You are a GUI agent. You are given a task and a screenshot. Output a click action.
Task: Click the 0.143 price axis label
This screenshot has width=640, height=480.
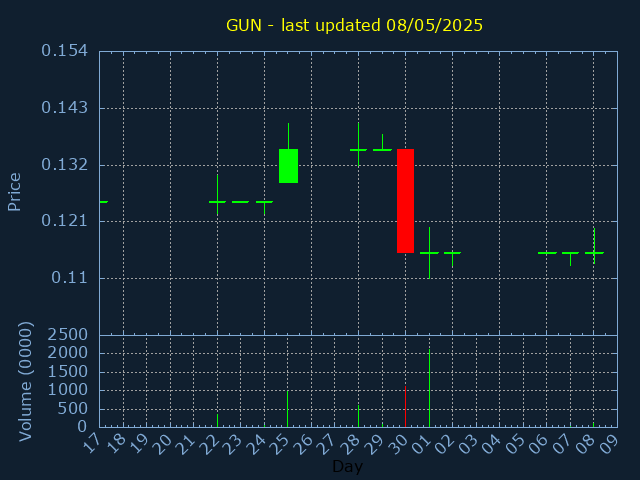(64, 108)
